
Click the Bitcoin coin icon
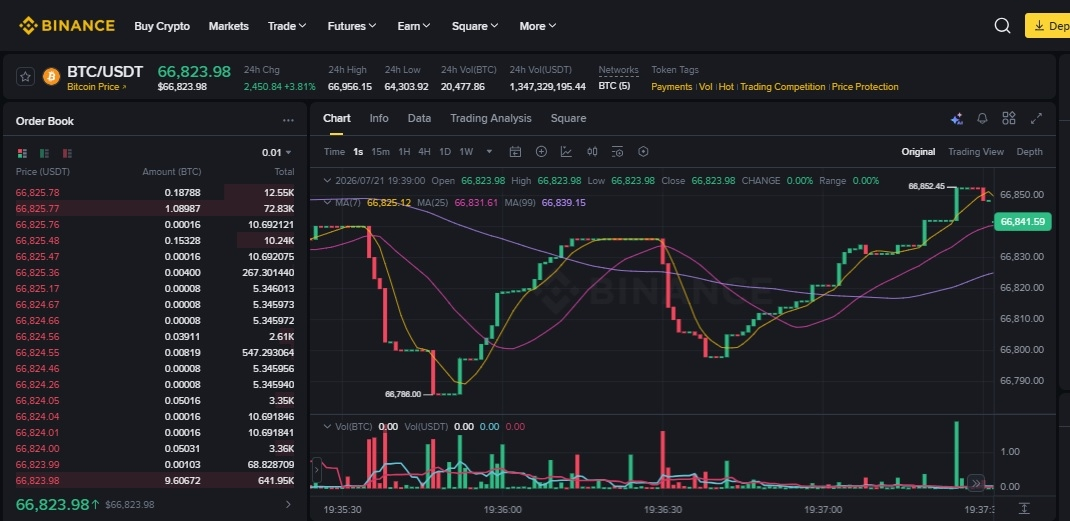[51, 76]
